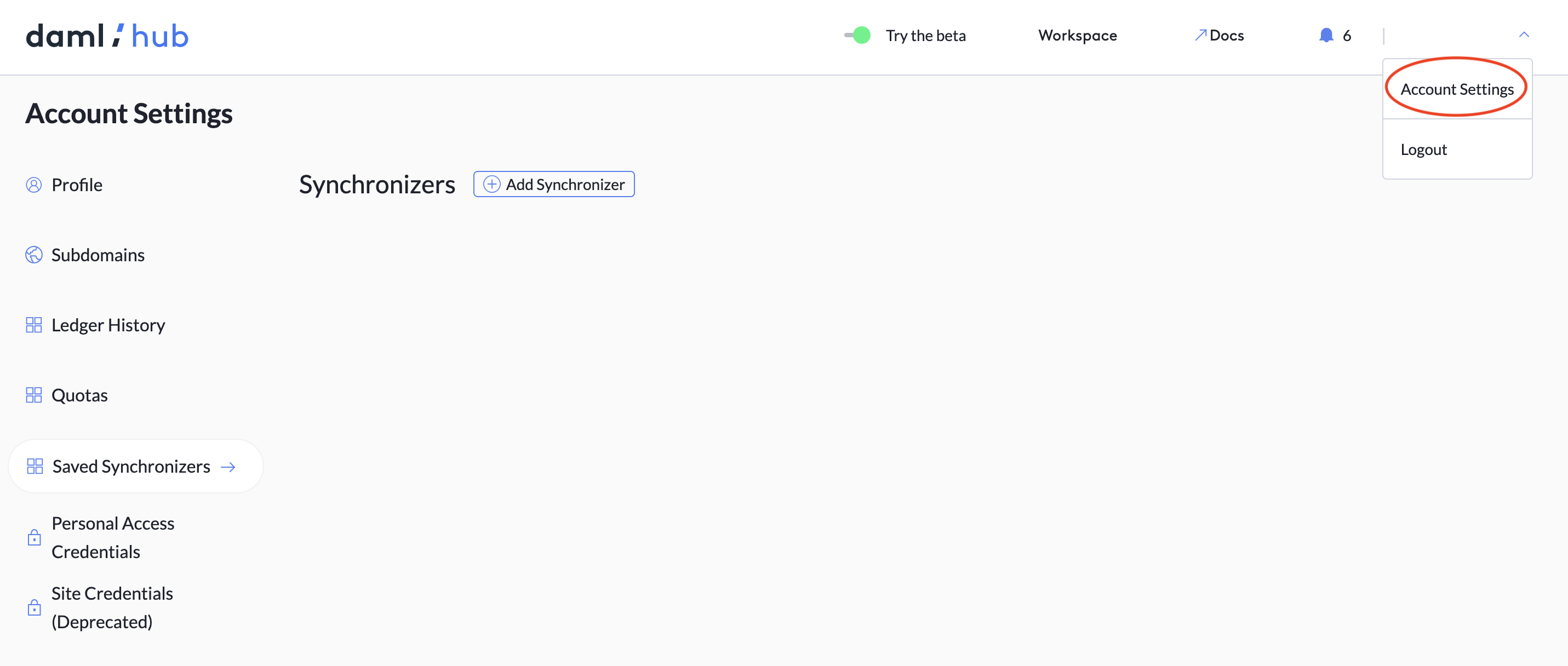This screenshot has width=1568, height=666.
Task: Select Account Settings from the dropdown menu
Action: pyautogui.click(x=1457, y=89)
